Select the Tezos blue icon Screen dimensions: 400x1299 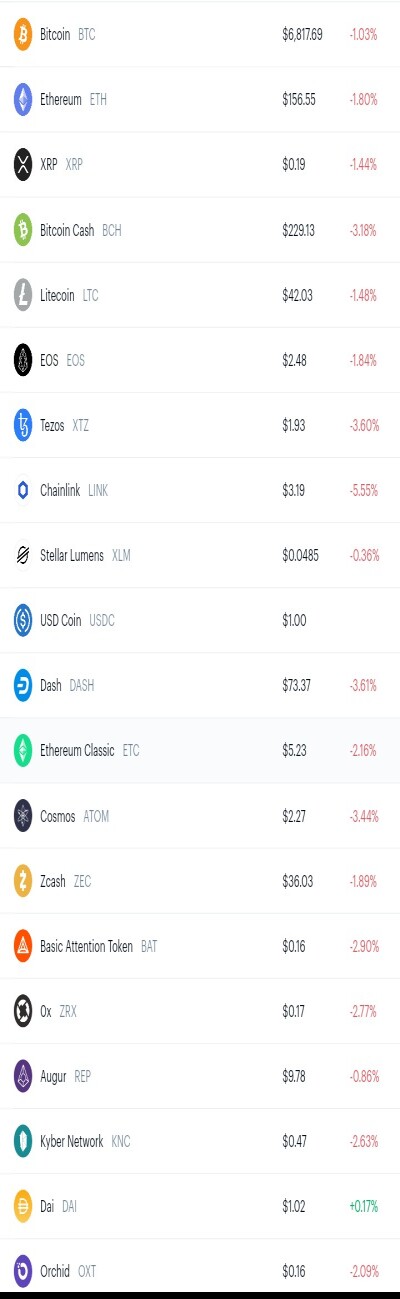click(22, 425)
